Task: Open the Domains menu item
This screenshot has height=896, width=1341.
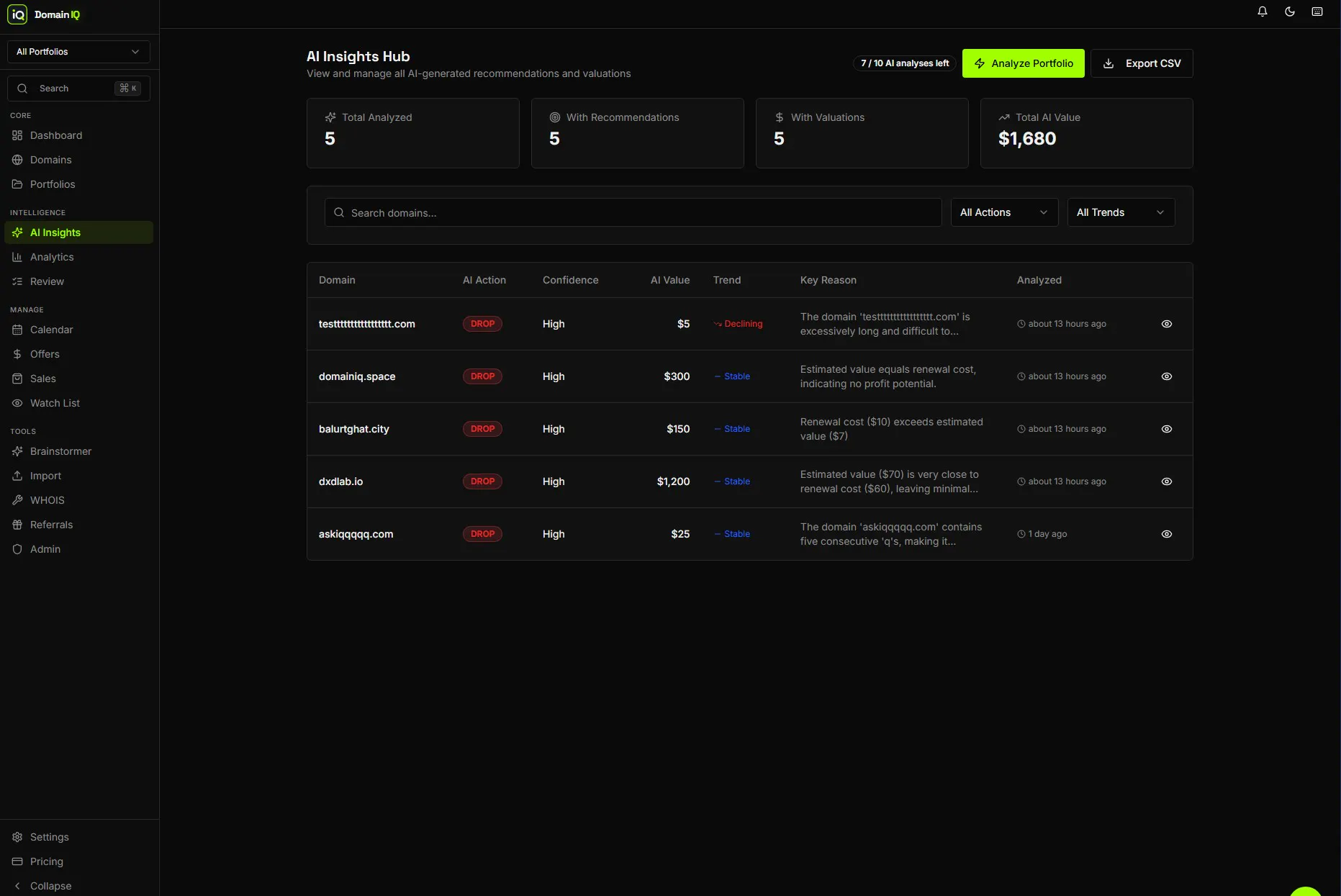Action: pyautogui.click(x=78, y=160)
